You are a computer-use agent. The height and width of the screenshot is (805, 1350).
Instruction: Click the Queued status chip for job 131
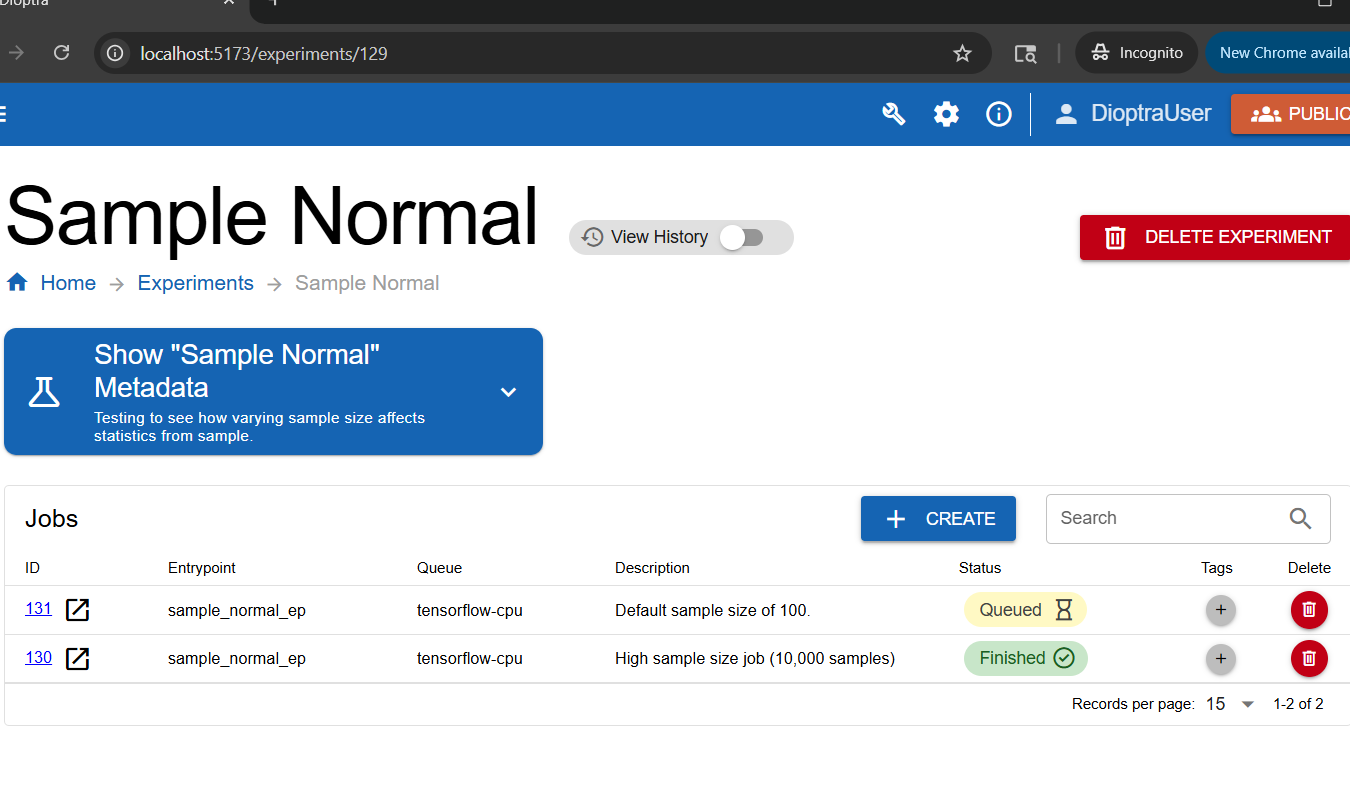[x=1025, y=609]
